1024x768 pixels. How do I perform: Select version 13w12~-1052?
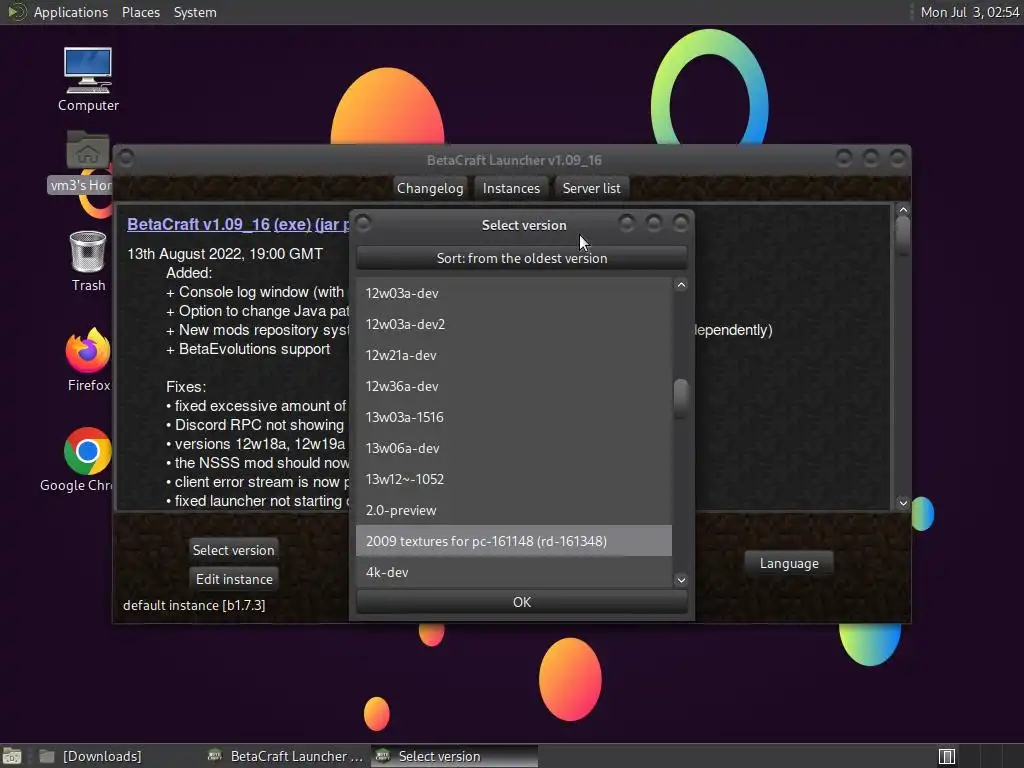pos(513,479)
